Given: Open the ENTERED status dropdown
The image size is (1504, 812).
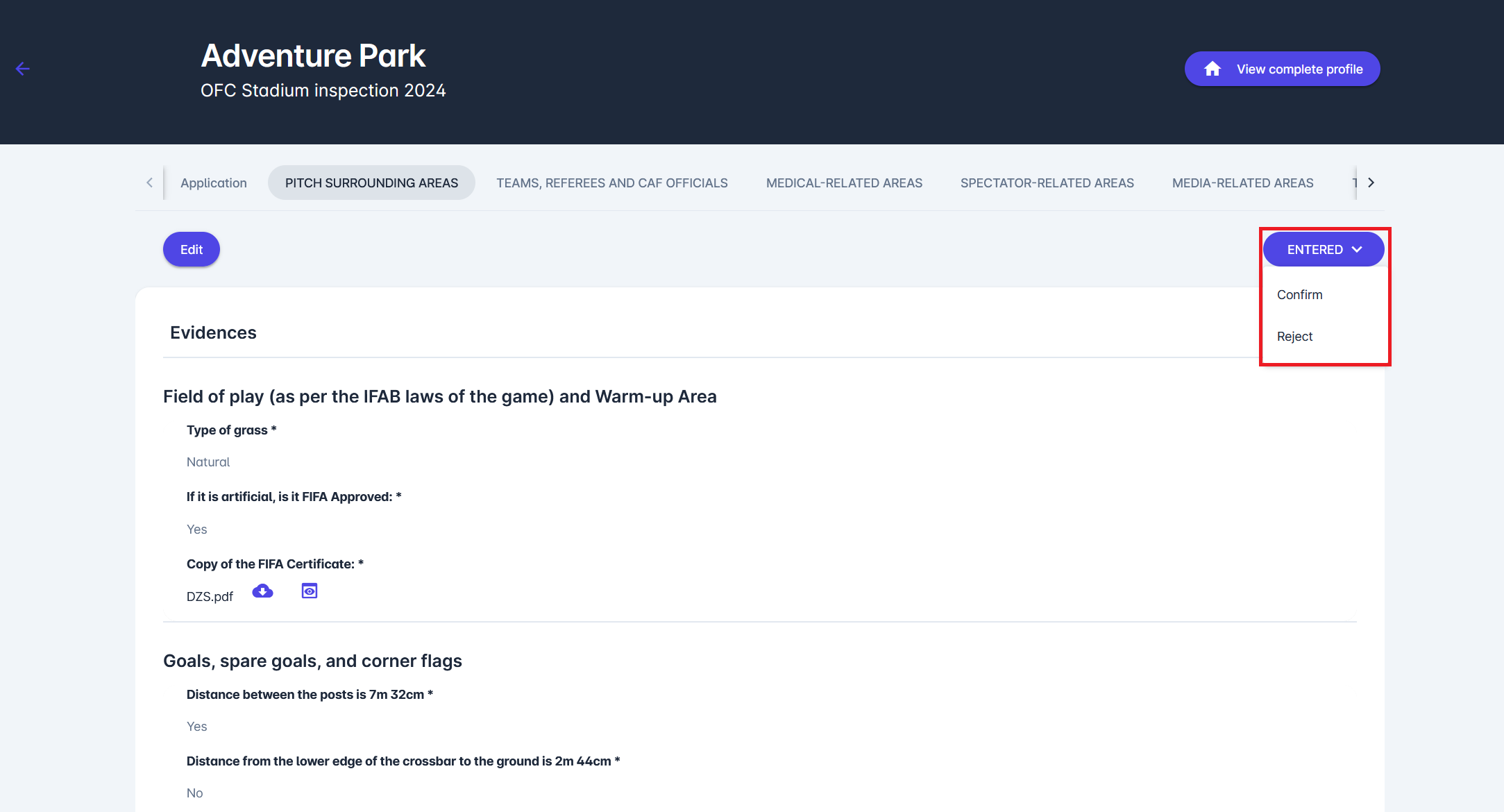Looking at the screenshot, I should pyautogui.click(x=1324, y=249).
